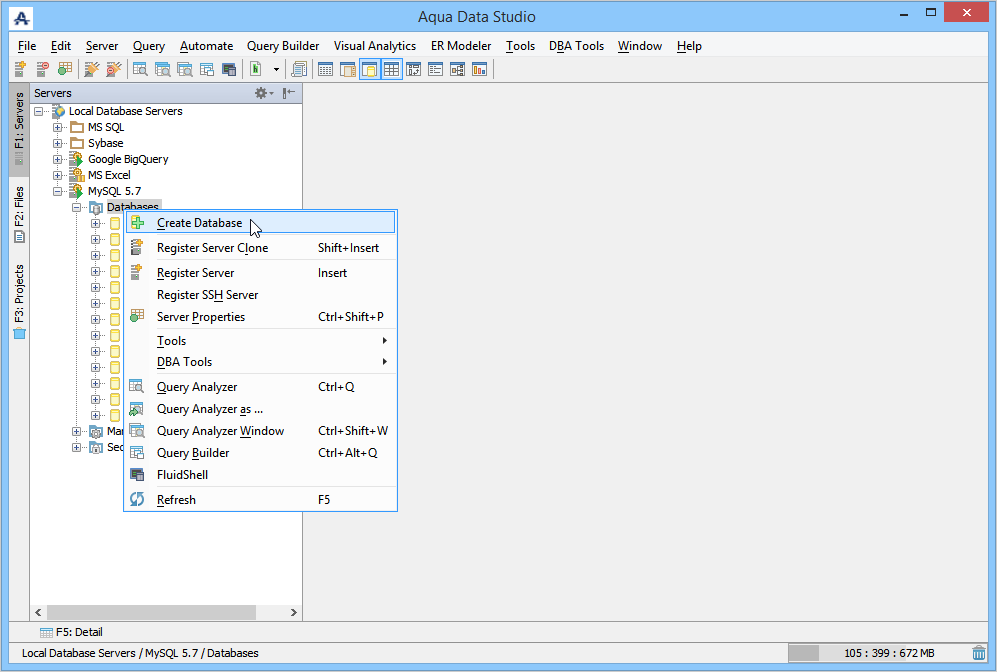Expand the MS SQL folder node

(57, 127)
